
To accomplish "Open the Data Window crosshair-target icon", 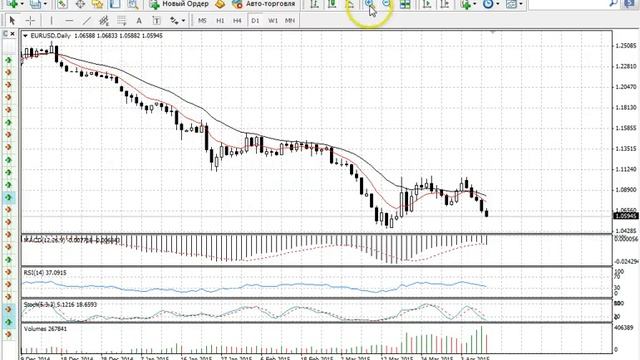I will pos(80,4).
